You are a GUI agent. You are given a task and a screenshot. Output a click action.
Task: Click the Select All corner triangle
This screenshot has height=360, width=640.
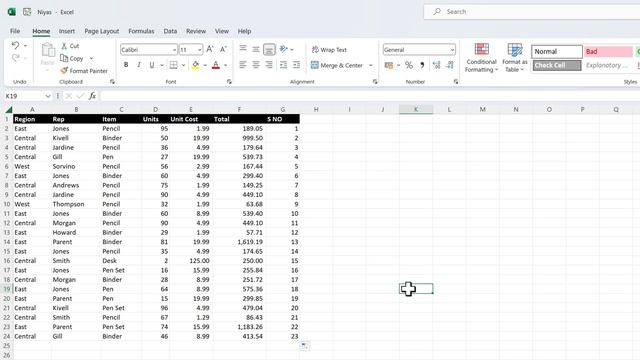9,109
